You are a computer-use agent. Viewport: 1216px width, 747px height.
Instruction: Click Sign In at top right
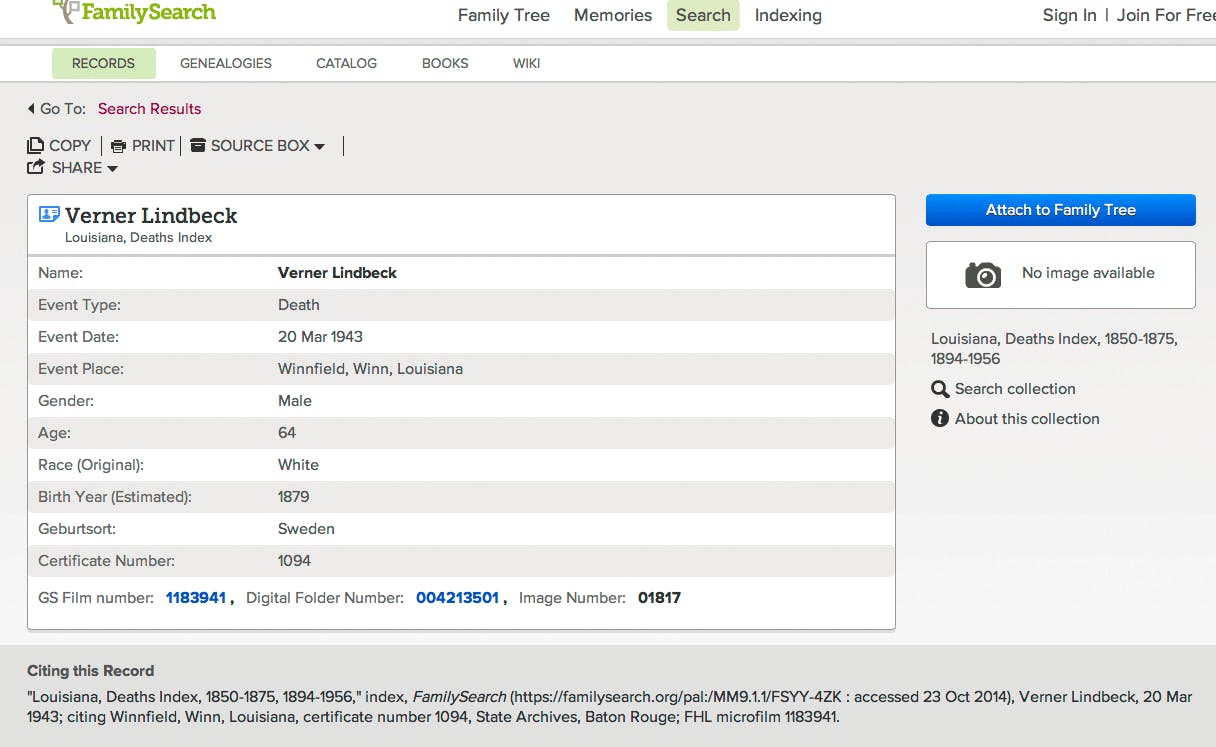point(1069,15)
